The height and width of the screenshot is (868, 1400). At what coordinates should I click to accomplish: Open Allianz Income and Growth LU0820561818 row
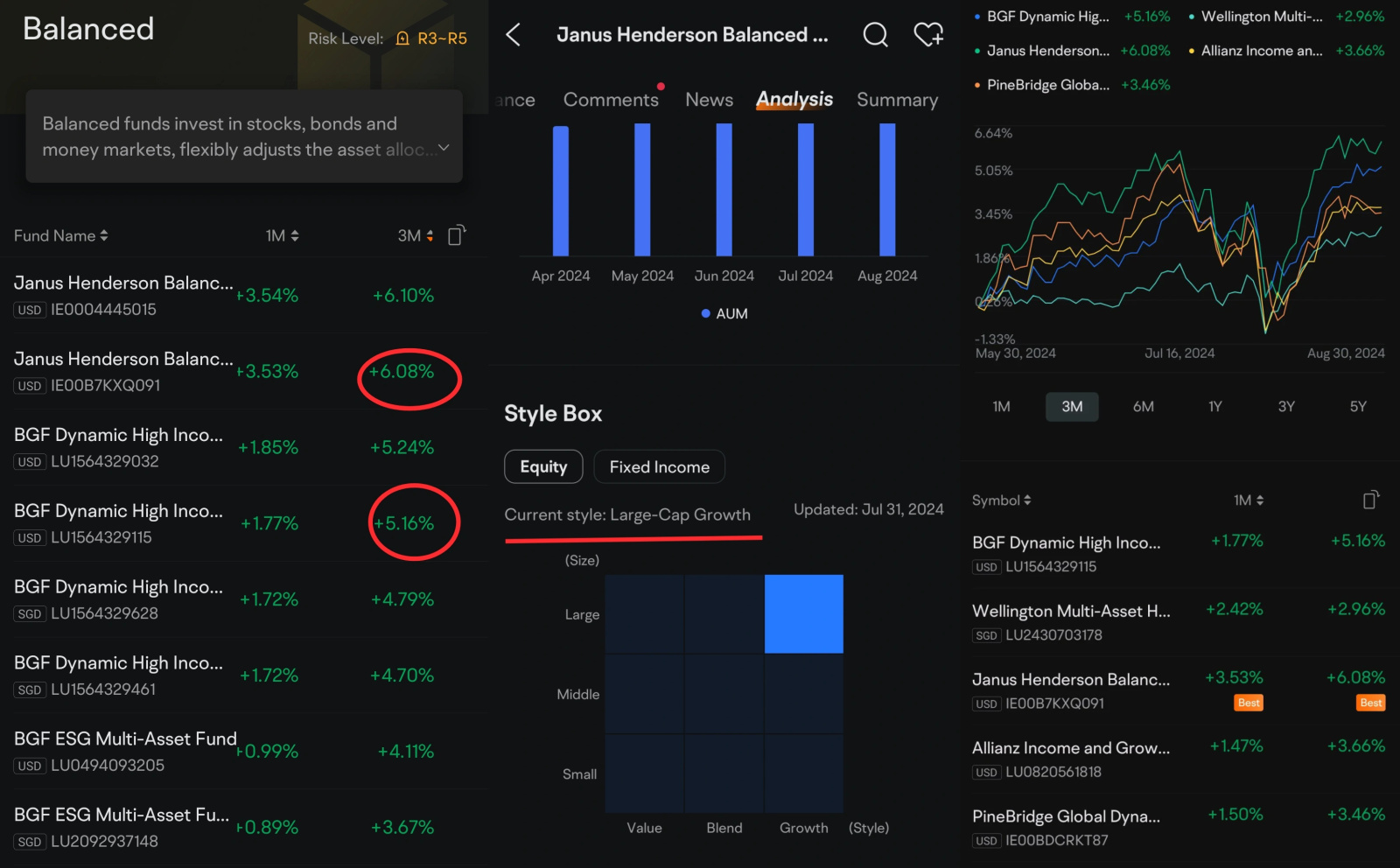click(x=1179, y=759)
